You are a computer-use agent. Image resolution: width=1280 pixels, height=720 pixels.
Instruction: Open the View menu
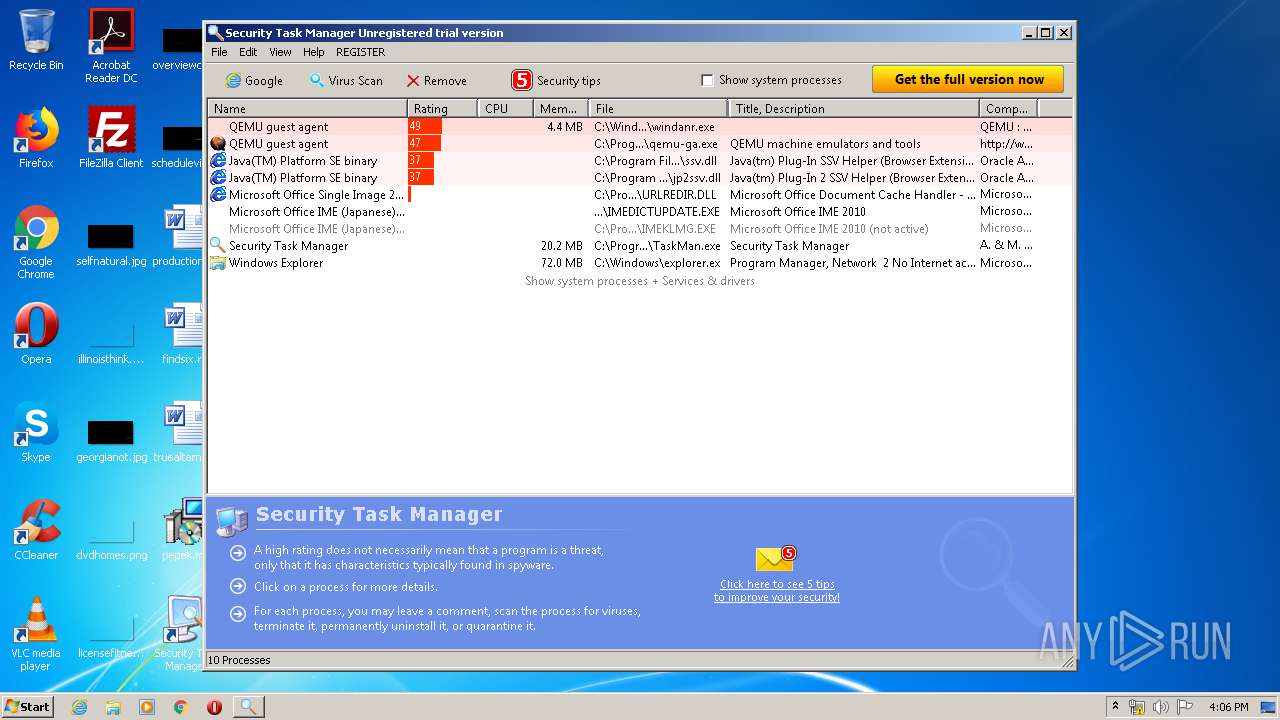click(x=280, y=52)
